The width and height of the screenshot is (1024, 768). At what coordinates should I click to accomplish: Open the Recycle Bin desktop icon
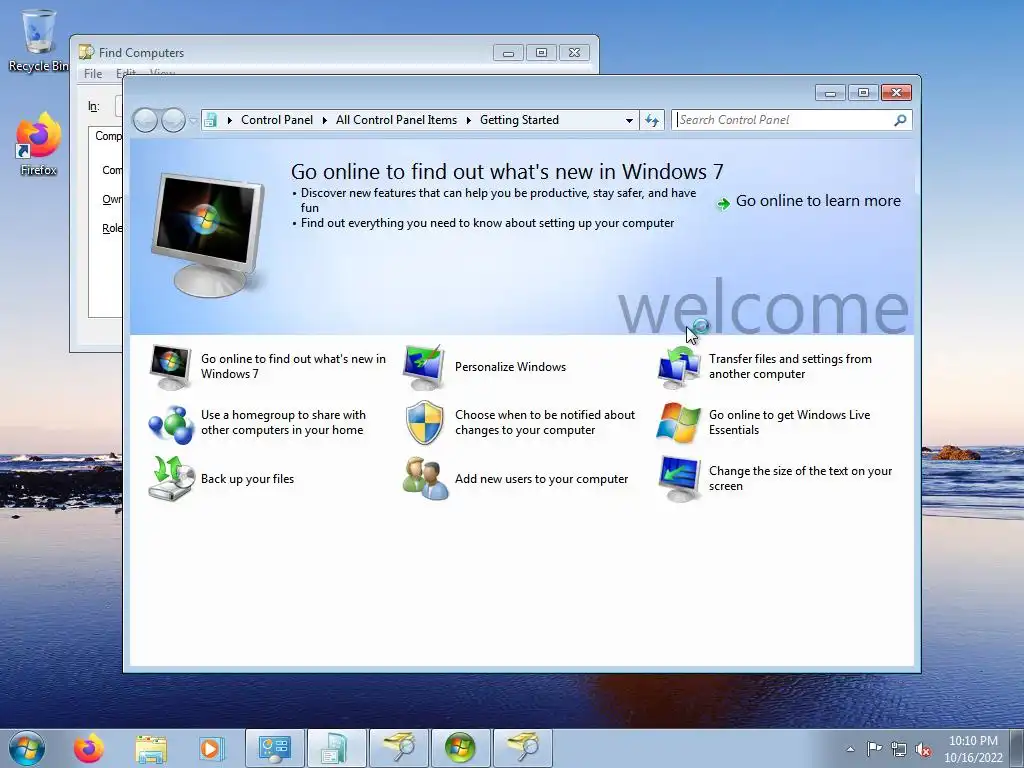39,41
